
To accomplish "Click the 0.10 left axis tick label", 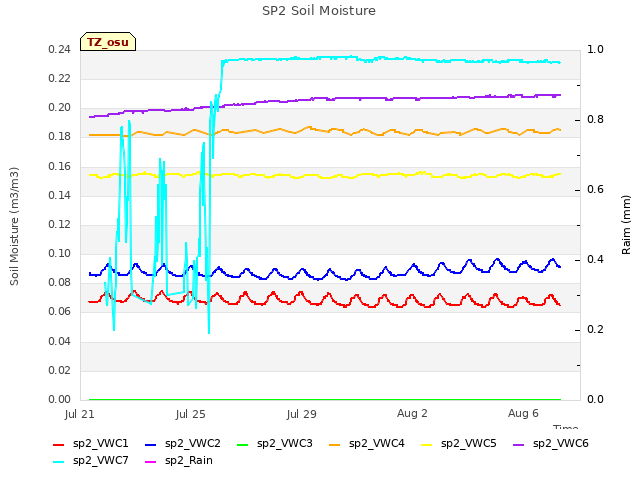I will (59, 253).
